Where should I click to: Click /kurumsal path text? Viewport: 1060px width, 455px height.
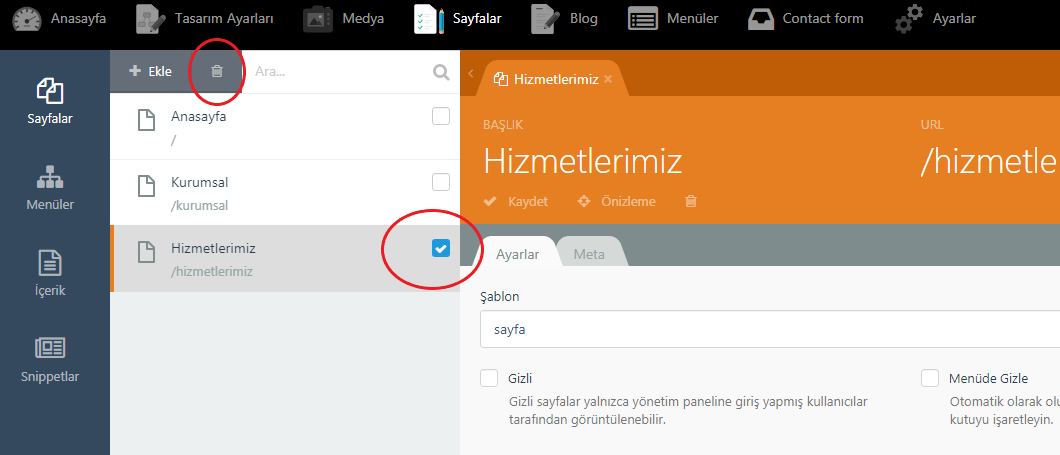pyautogui.click(x=199, y=206)
